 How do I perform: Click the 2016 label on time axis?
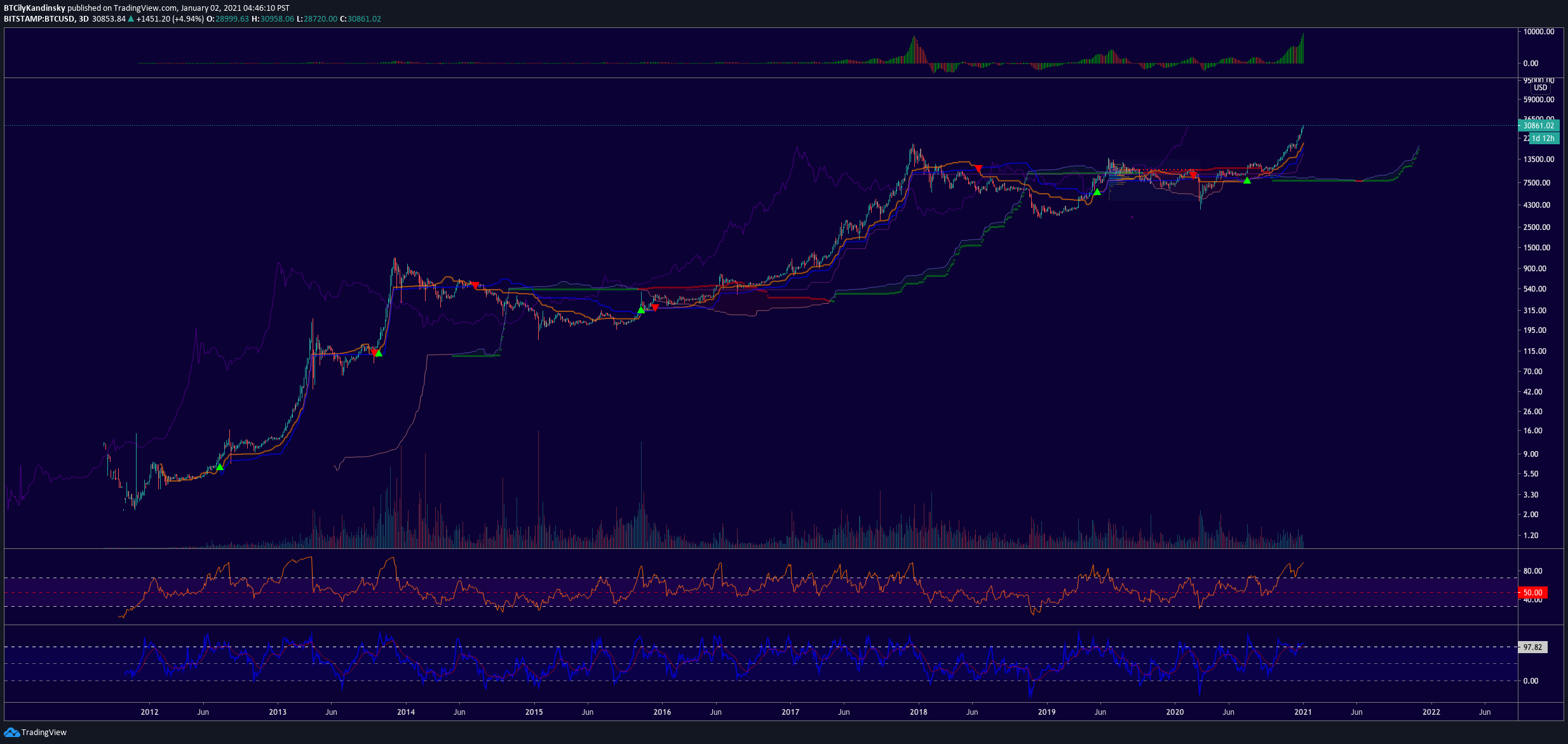[x=662, y=712]
